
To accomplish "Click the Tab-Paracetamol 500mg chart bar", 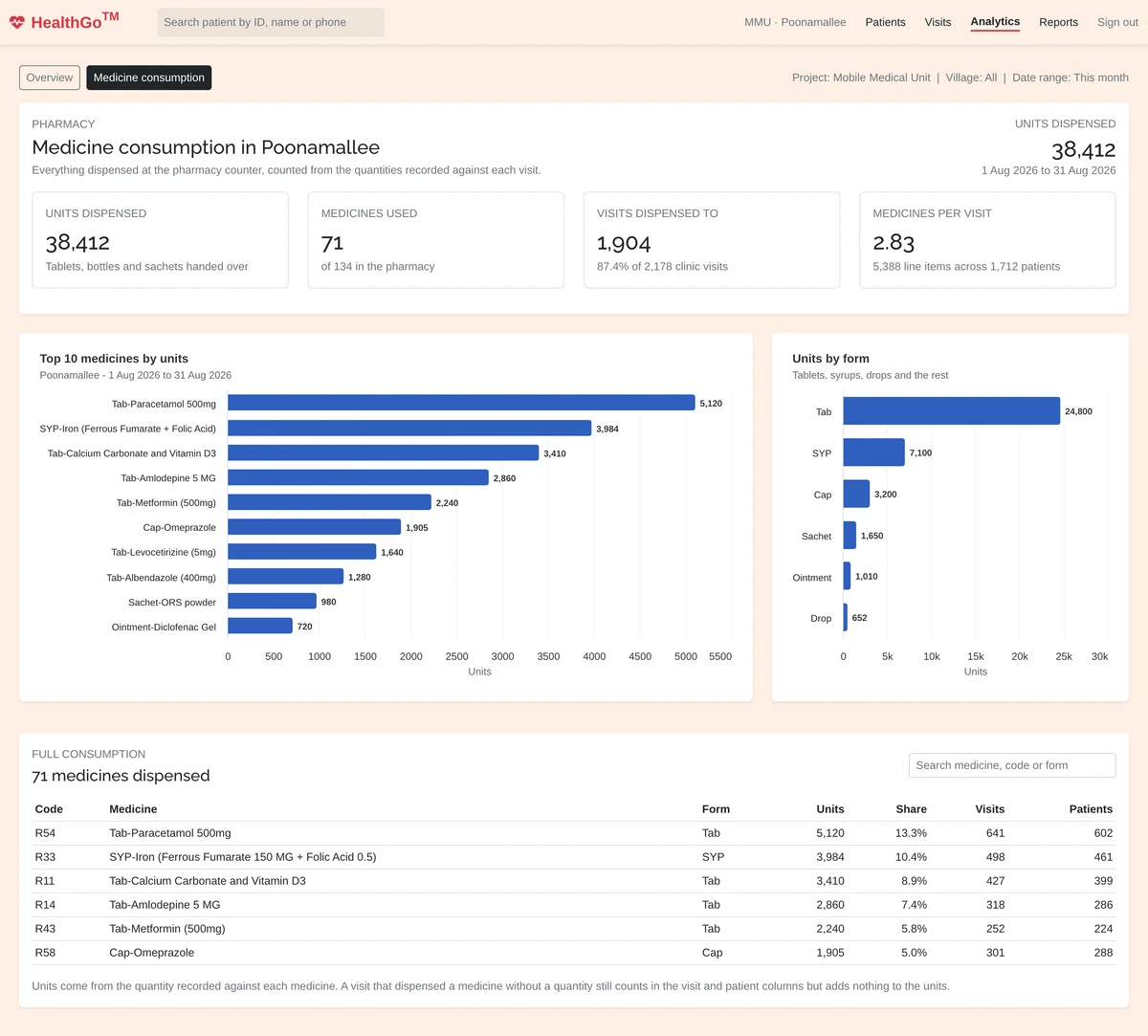I will [461, 403].
